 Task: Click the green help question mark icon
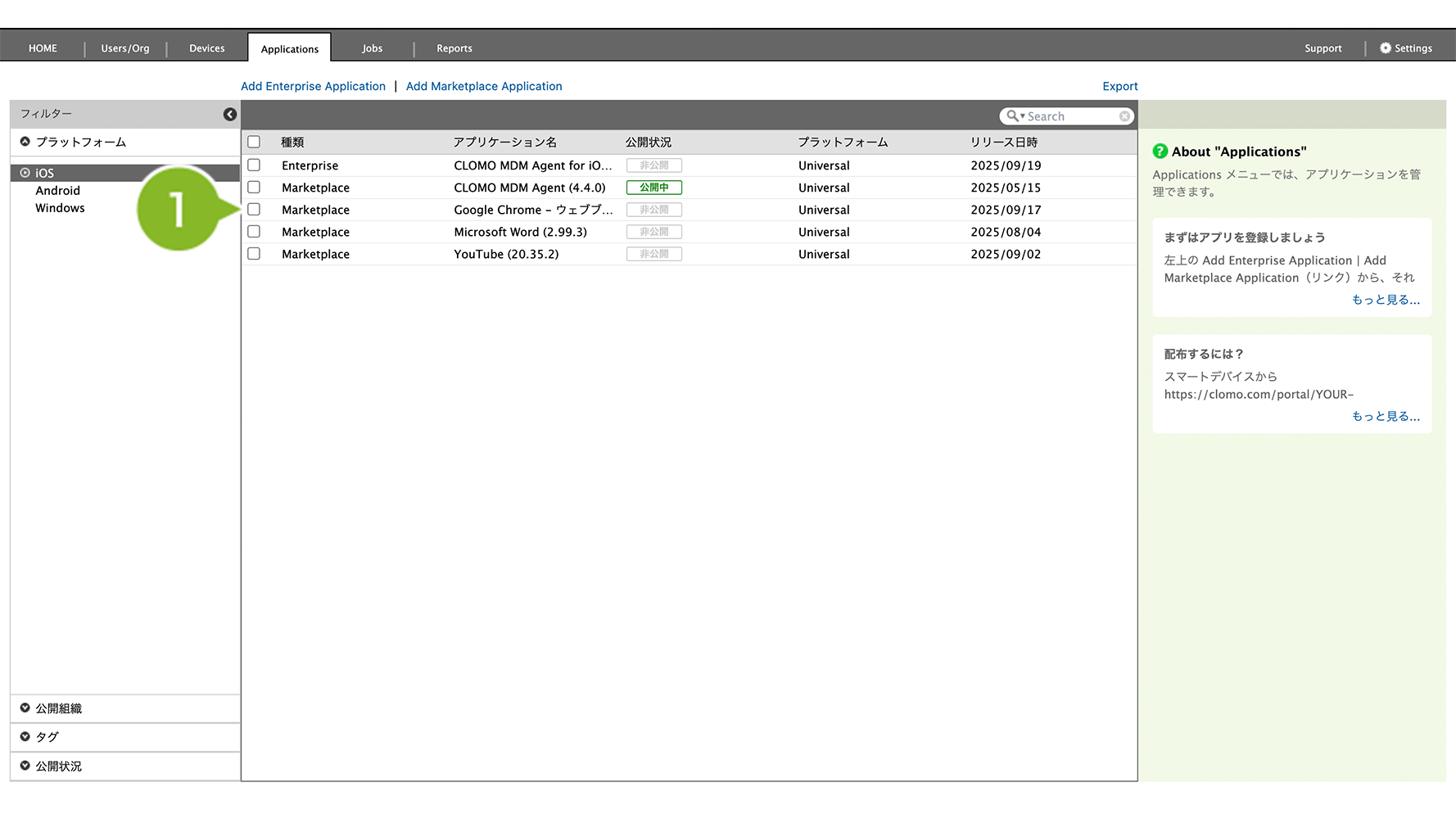click(1160, 152)
